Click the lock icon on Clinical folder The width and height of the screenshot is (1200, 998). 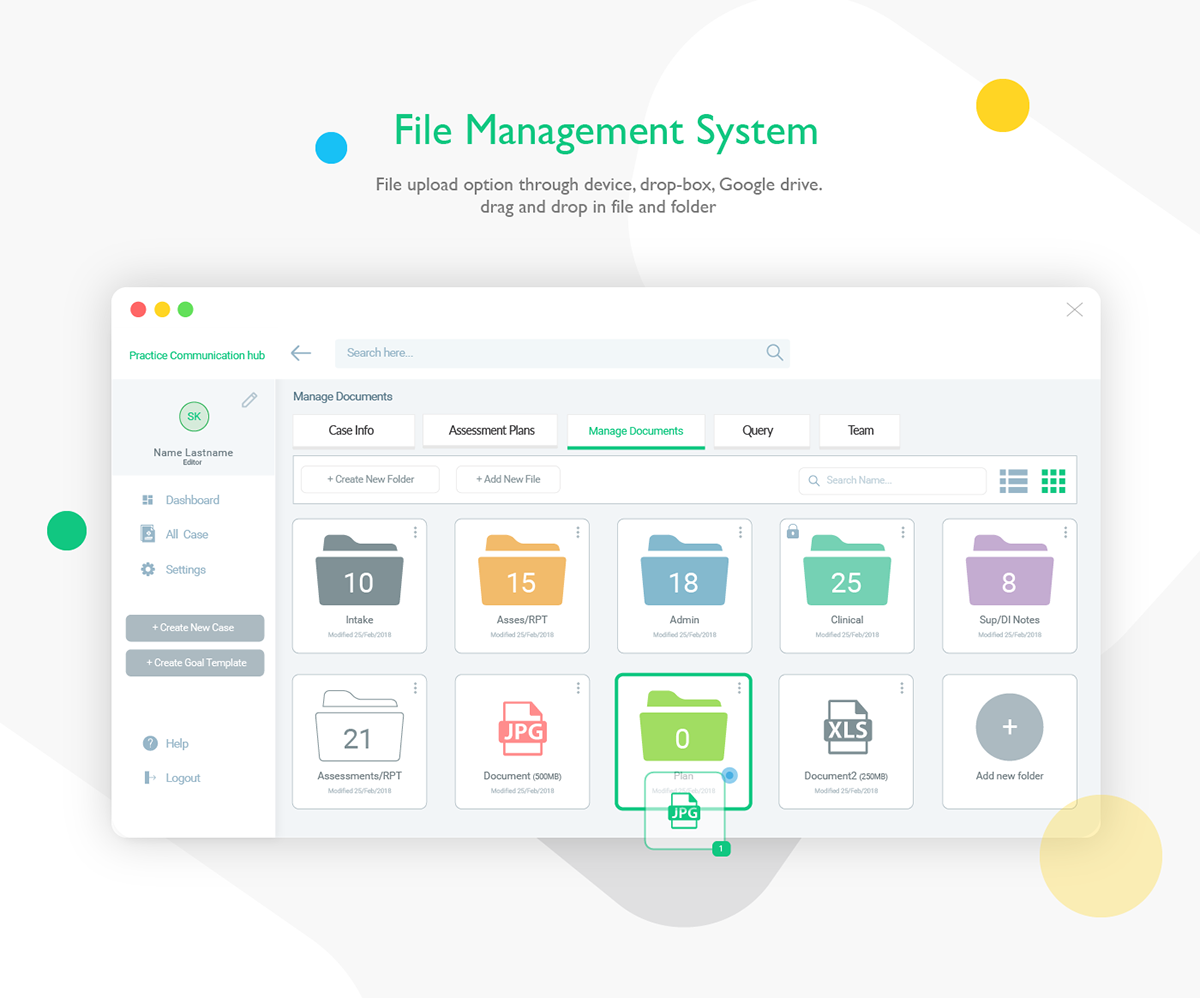tap(793, 531)
